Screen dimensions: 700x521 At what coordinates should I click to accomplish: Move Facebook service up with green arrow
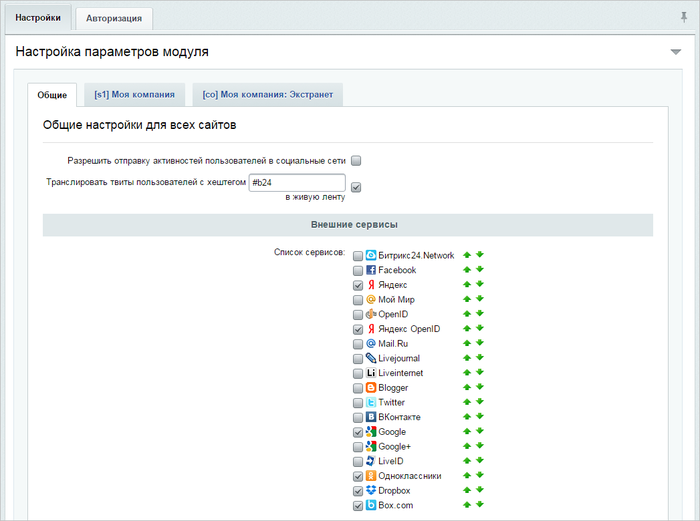tap(467, 270)
